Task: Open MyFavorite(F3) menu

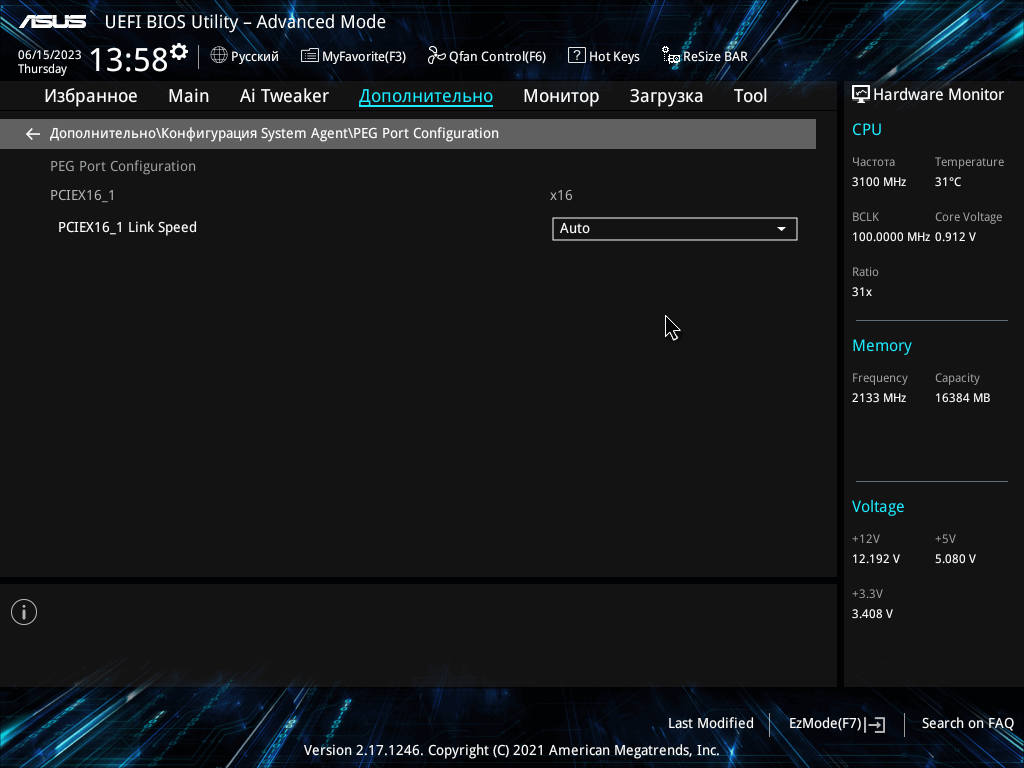Action: pyautogui.click(x=353, y=56)
